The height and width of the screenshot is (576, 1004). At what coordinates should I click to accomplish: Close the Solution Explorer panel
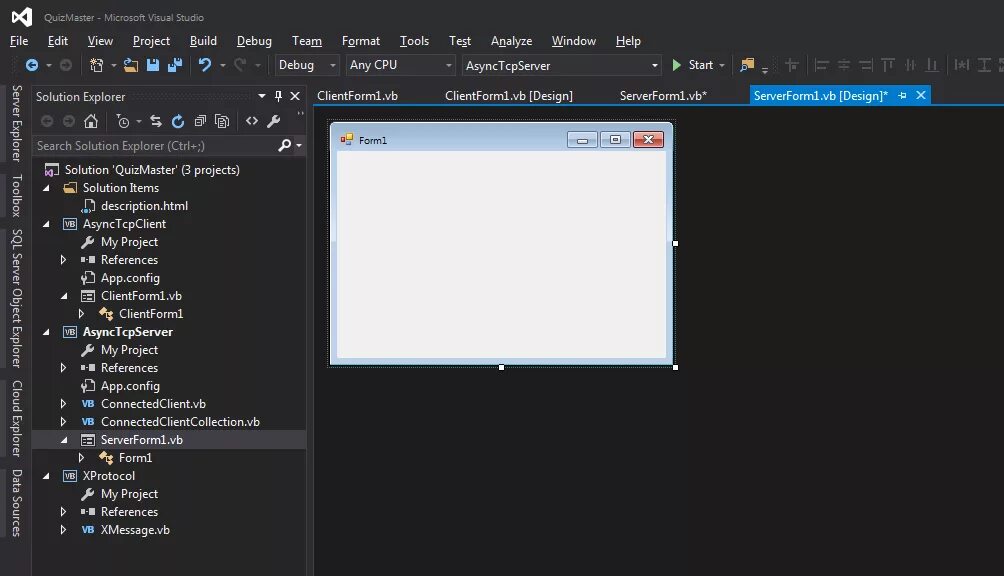tap(295, 96)
